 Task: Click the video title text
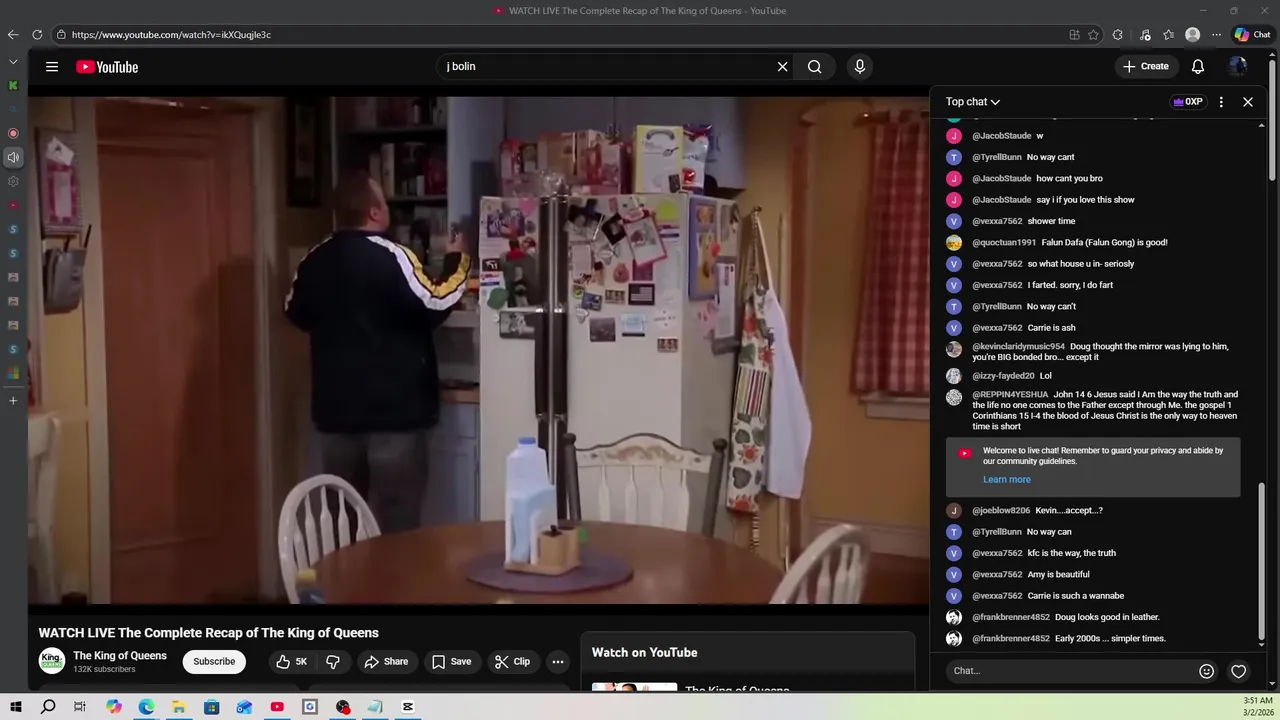click(x=208, y=633)
